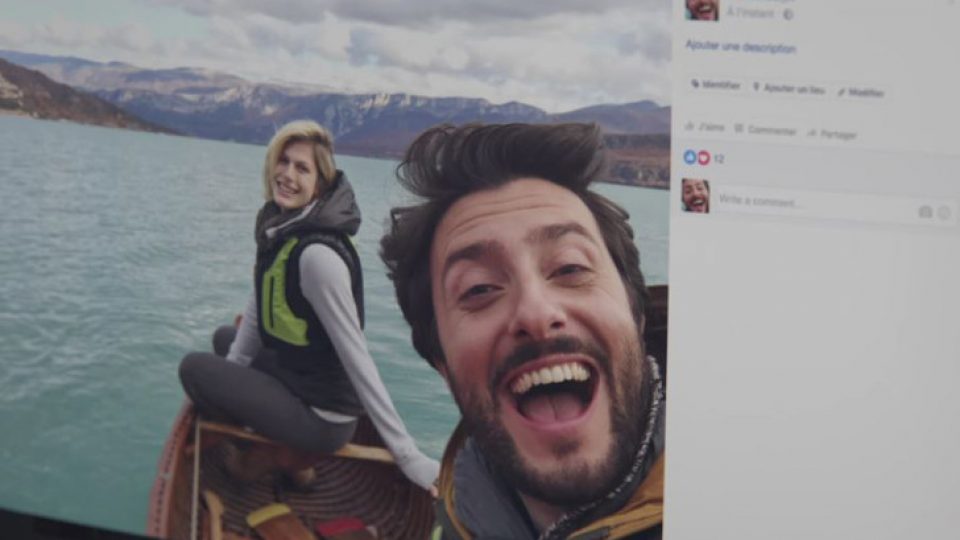Click "Ajouter une description" link
Image resolution: width=960 pixels, height=540 pixels.
(x=740, y=47)
